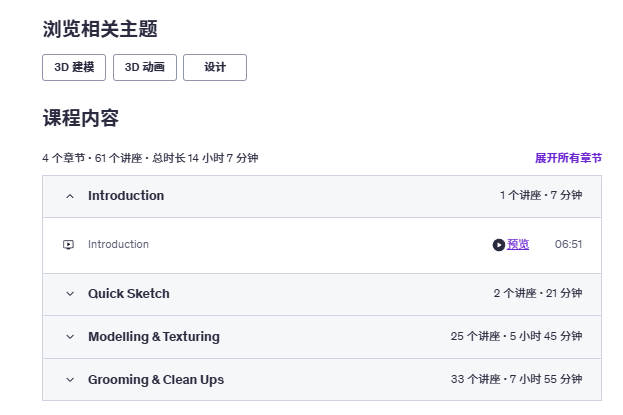
Task: Click the 2 个讲座 · 21 分钟 summary
Action: pos(538,293)
